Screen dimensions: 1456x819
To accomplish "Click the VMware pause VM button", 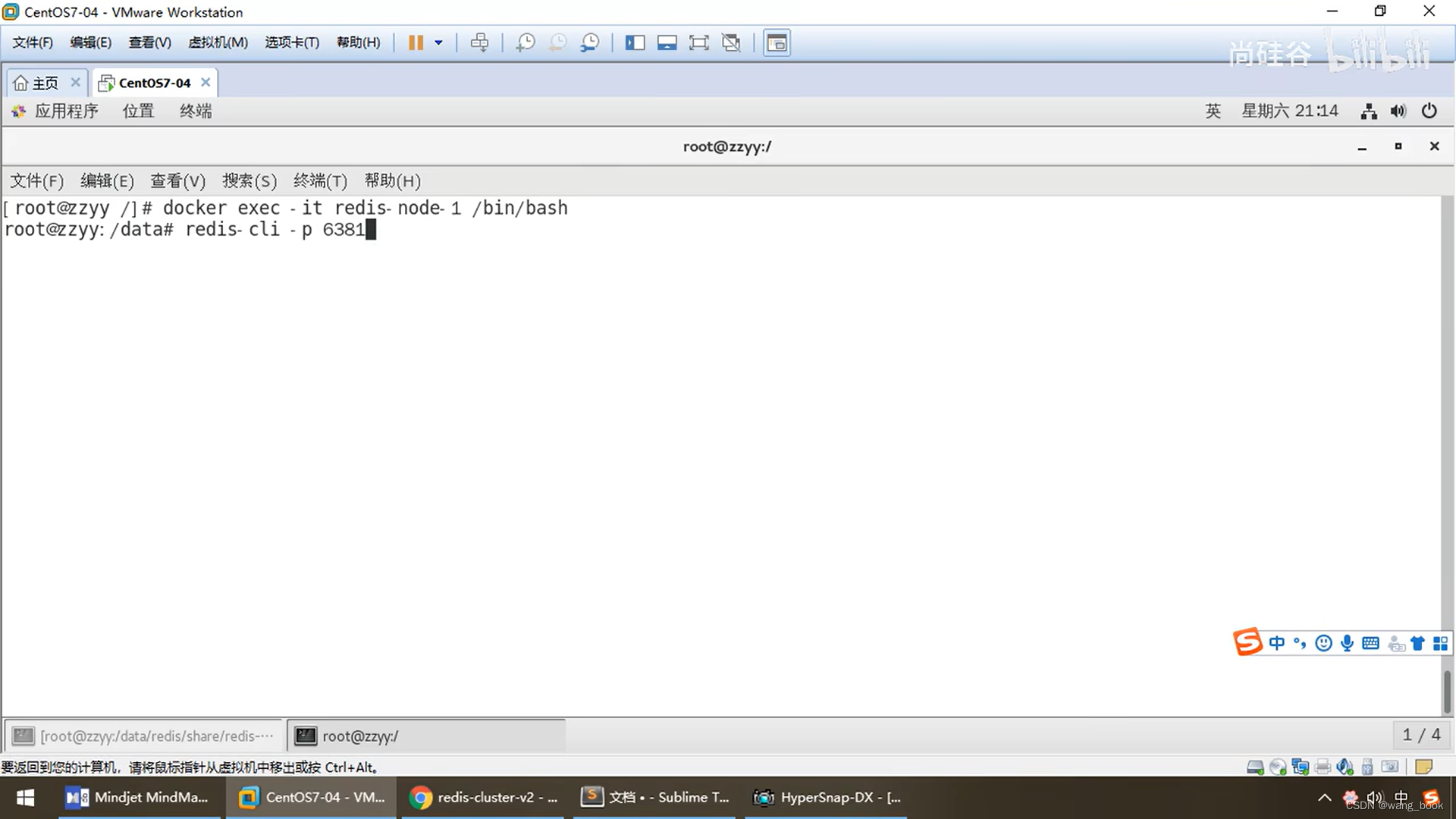I will coord(415,42).
